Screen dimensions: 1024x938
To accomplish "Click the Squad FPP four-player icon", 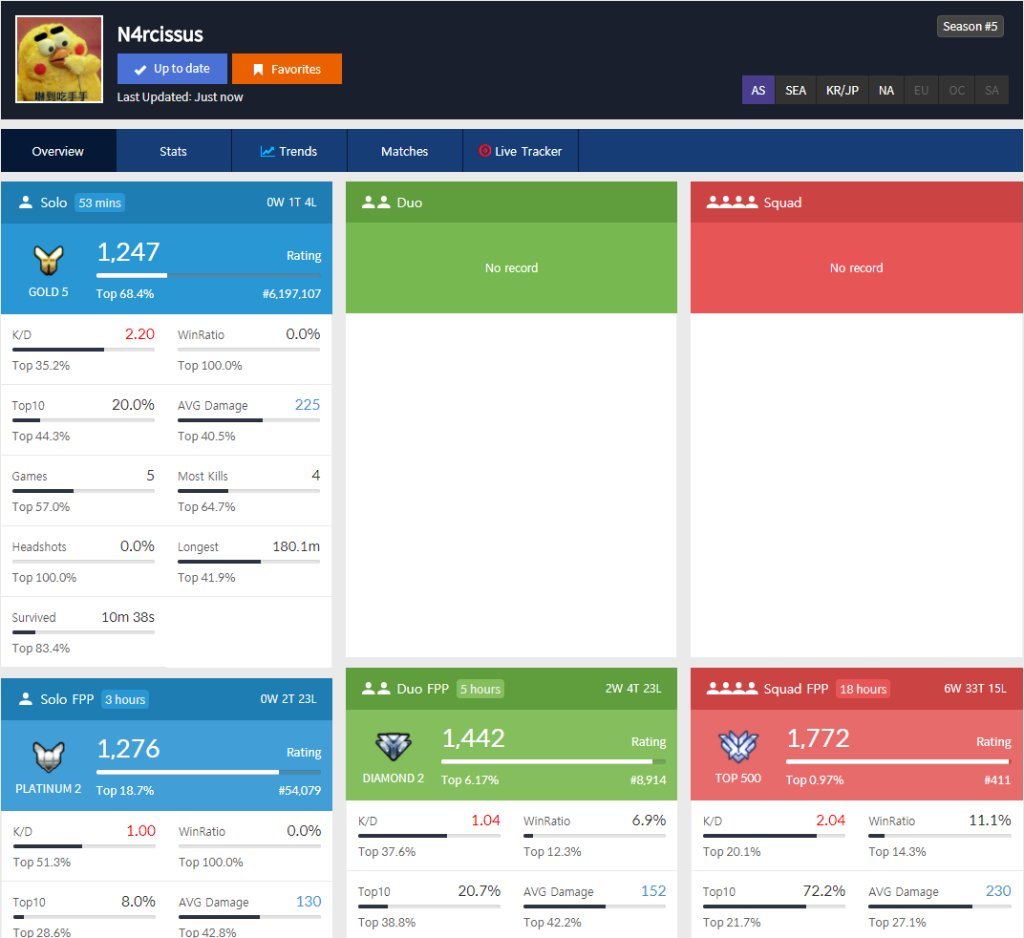I will (731, 688).
